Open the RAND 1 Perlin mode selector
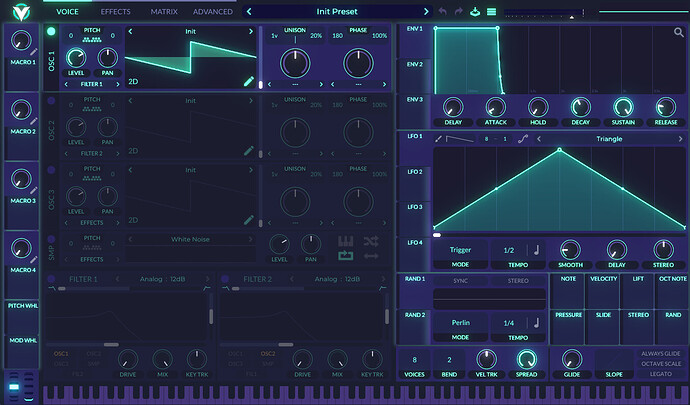 coord(461,323)
